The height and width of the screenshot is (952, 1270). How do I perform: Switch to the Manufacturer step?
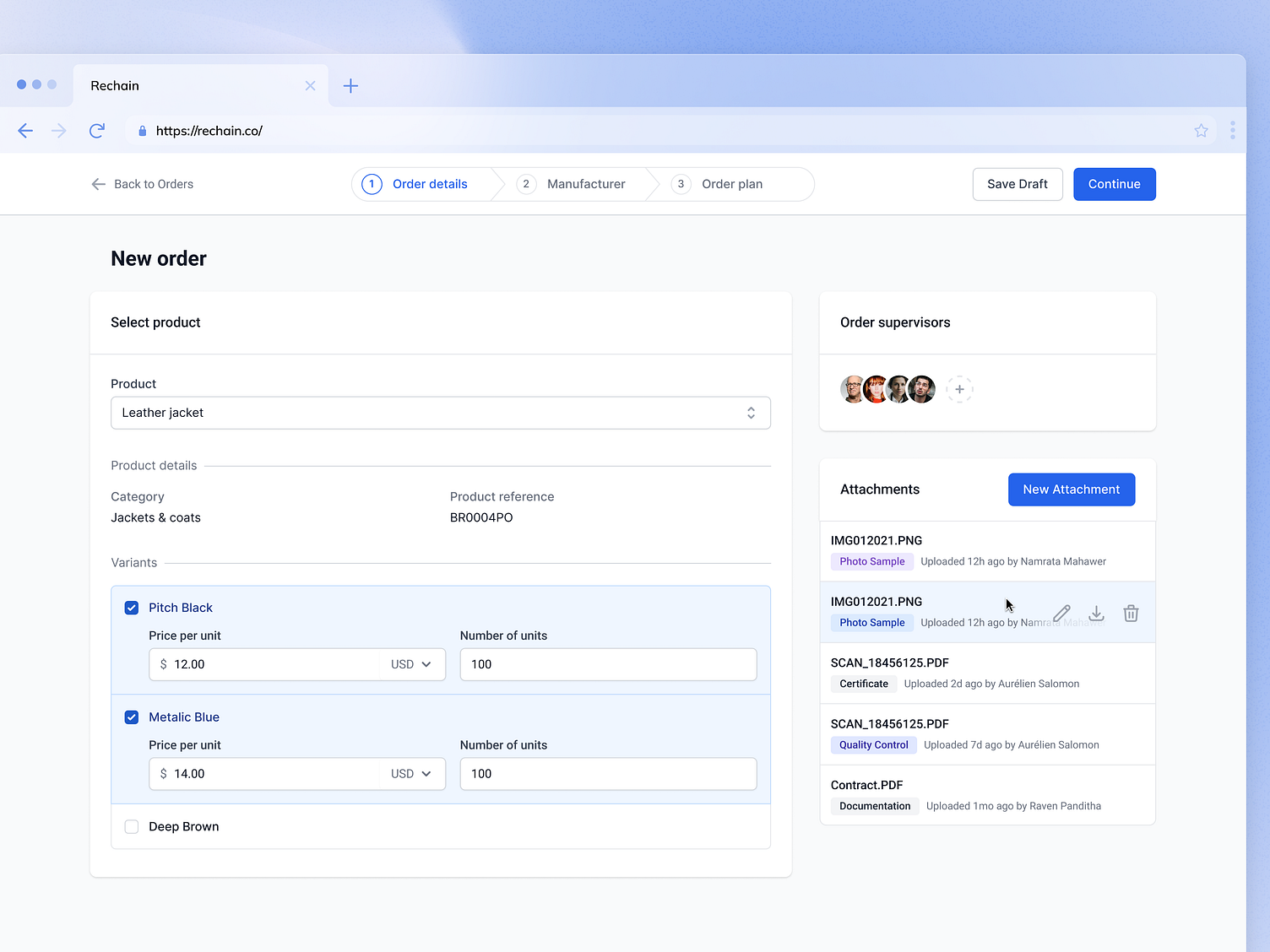585,184
